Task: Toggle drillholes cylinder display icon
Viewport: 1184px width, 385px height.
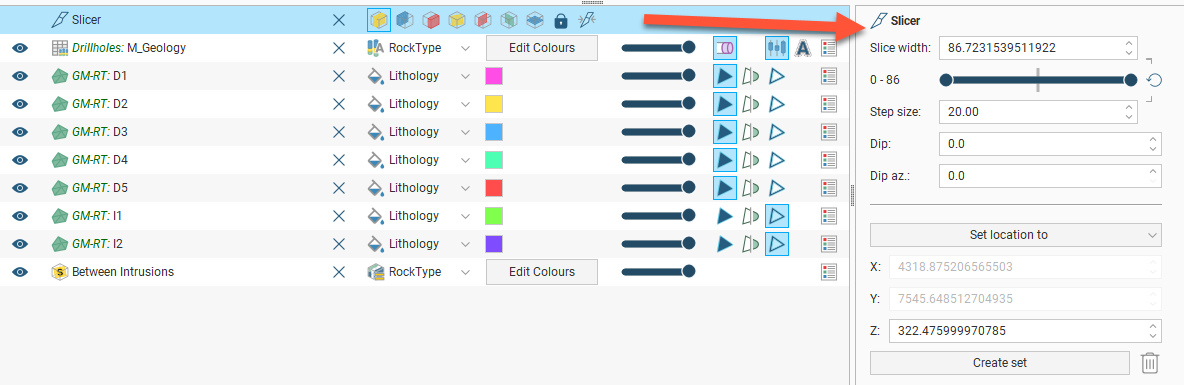Action: coord(725,48)
